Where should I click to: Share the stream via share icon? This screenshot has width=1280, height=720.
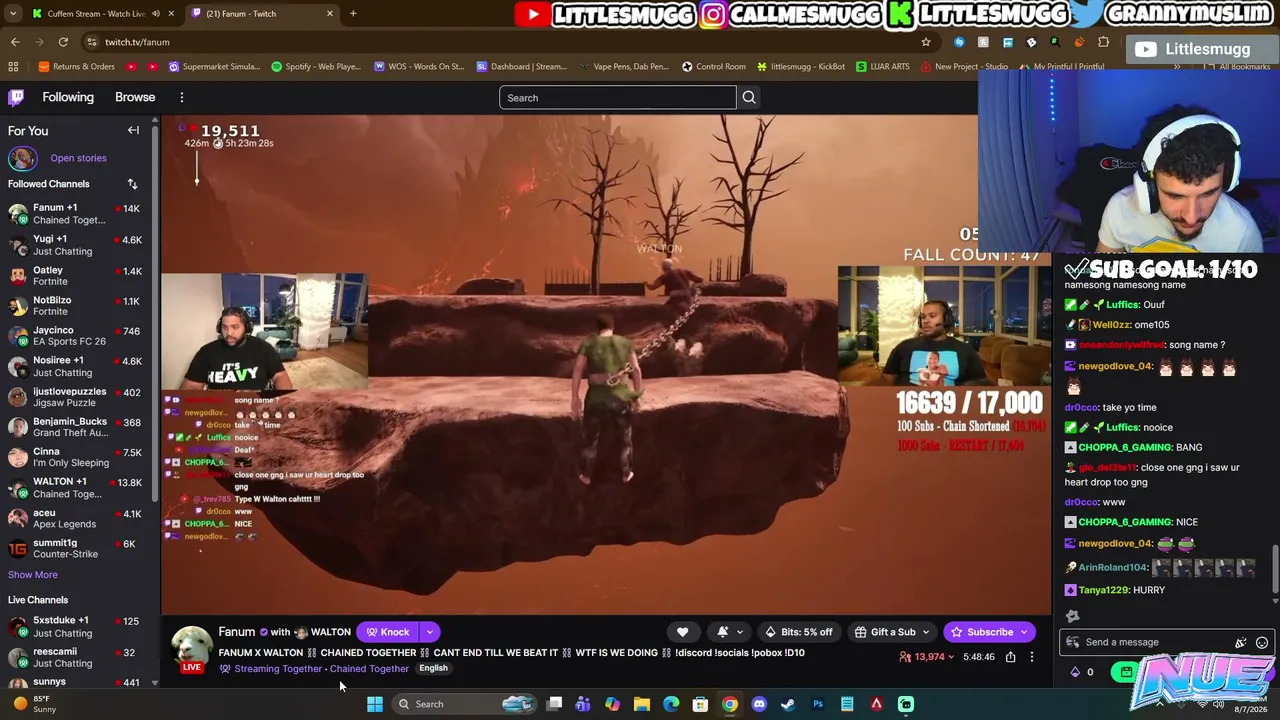click(1011, 657)
